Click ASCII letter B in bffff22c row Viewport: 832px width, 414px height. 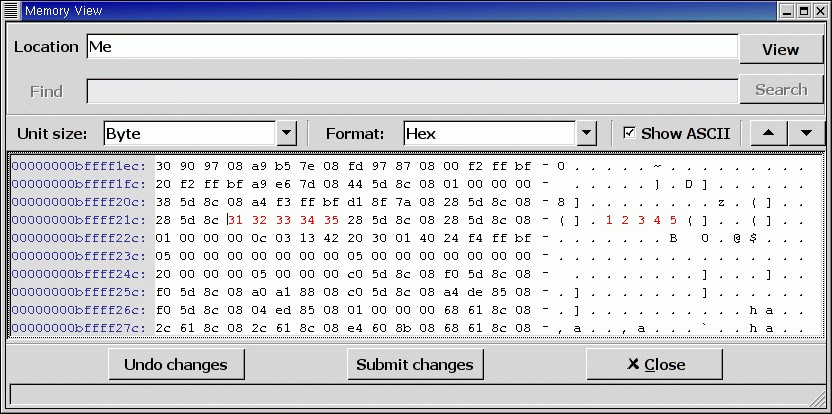coord(673,238)
